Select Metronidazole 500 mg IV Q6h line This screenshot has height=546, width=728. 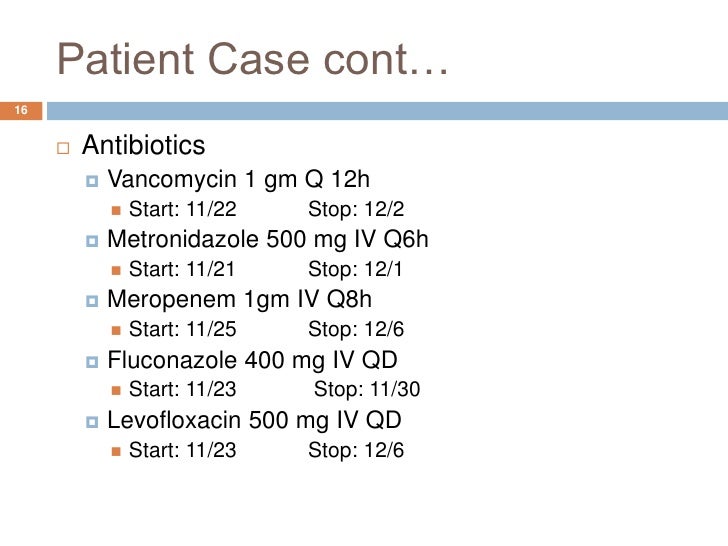pyautogui.click(x=268, y=240)
